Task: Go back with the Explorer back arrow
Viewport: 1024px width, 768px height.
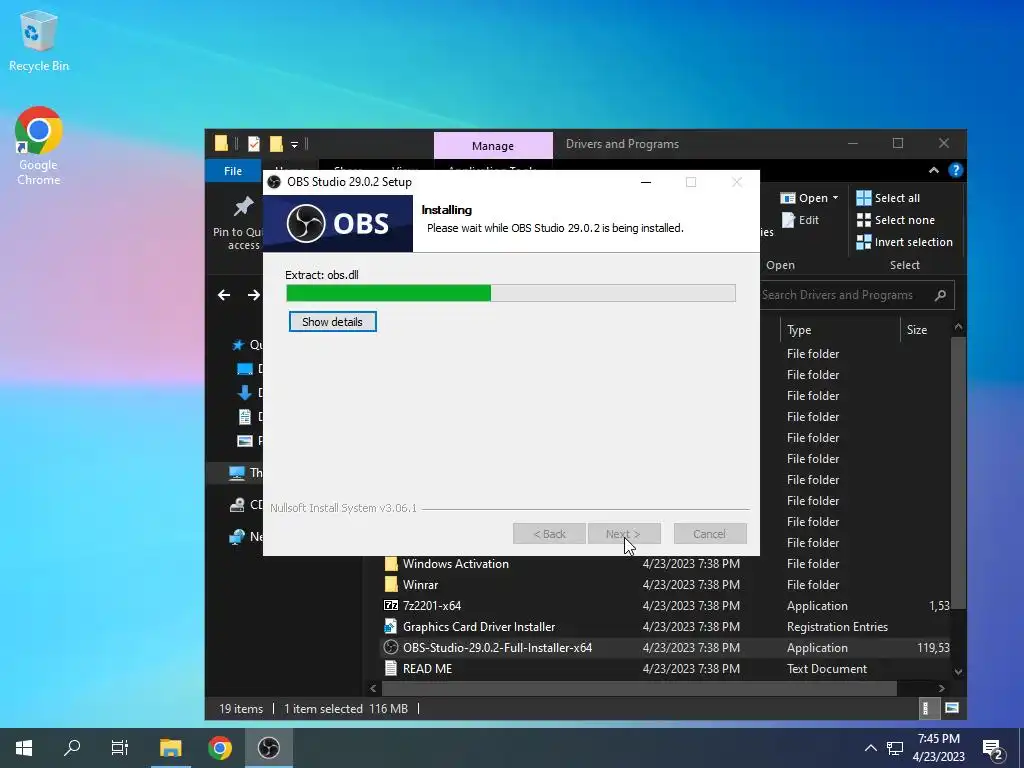Action: (x=224, y=295)
